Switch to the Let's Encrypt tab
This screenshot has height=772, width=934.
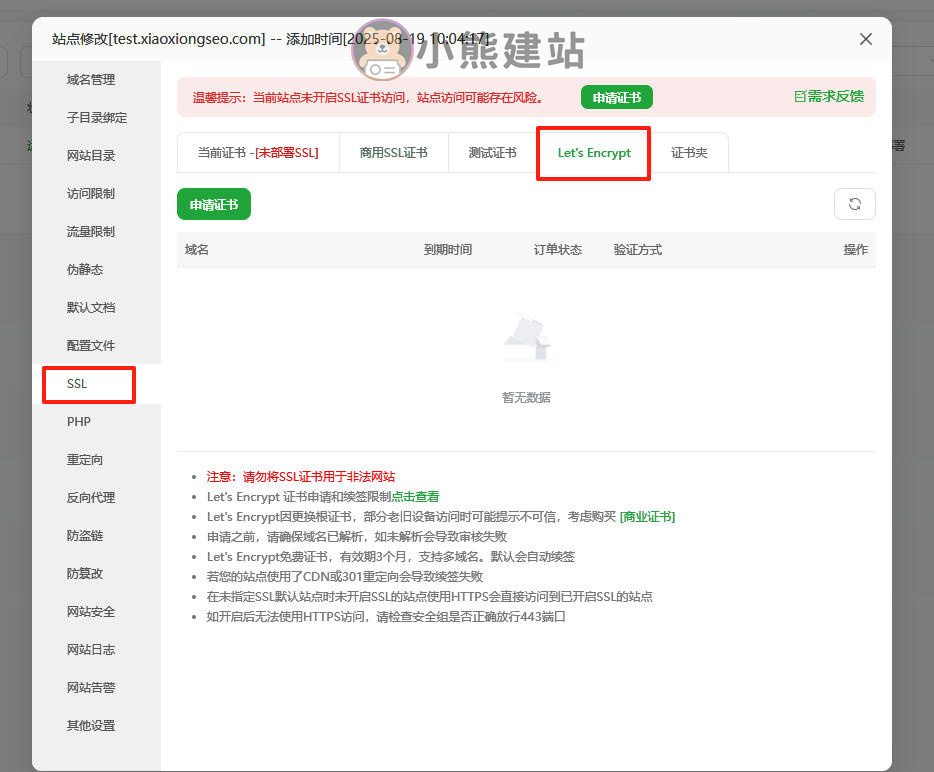pyautogui.click(x=594, y=153)
